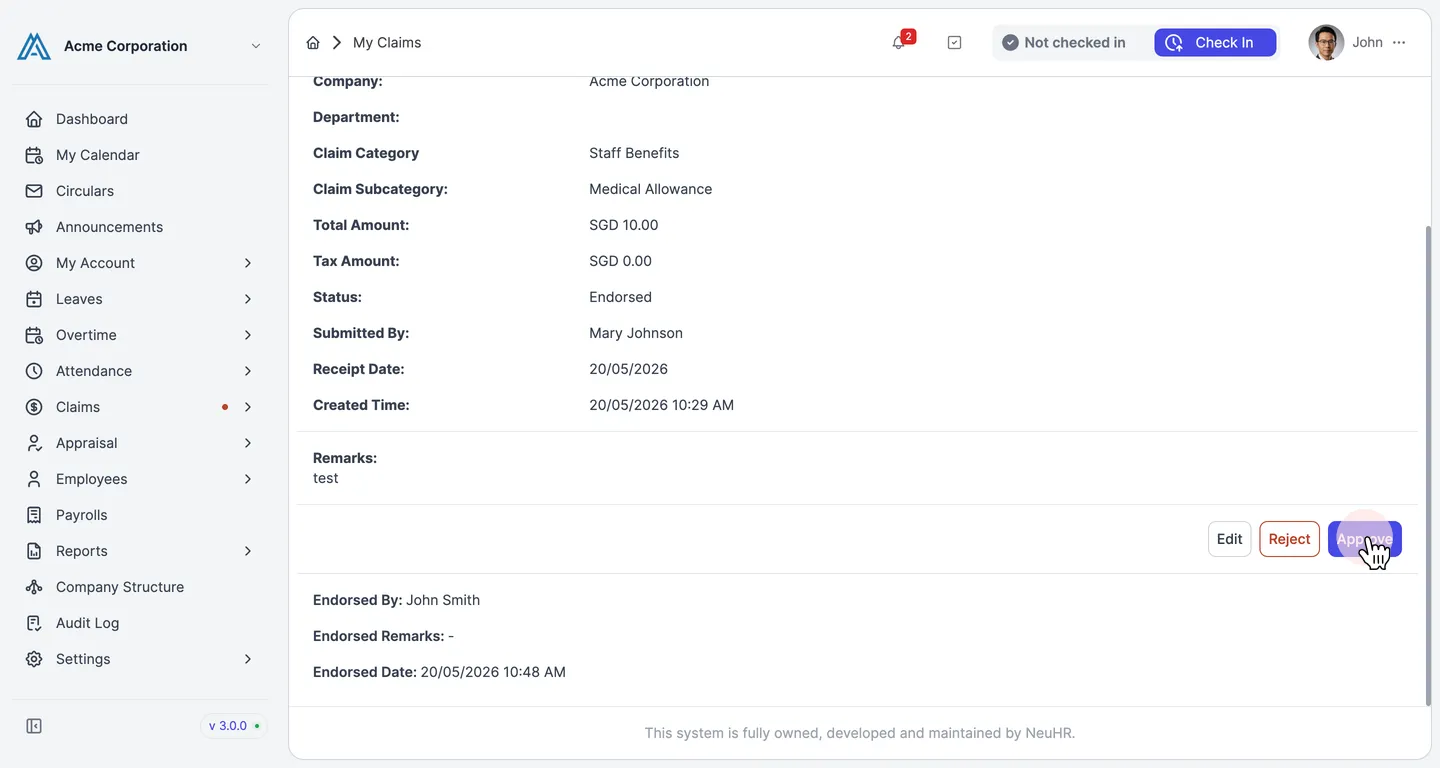Click the Acme Corporation logo icon
The image size is (1440, 768).
(x=34, y=46)
